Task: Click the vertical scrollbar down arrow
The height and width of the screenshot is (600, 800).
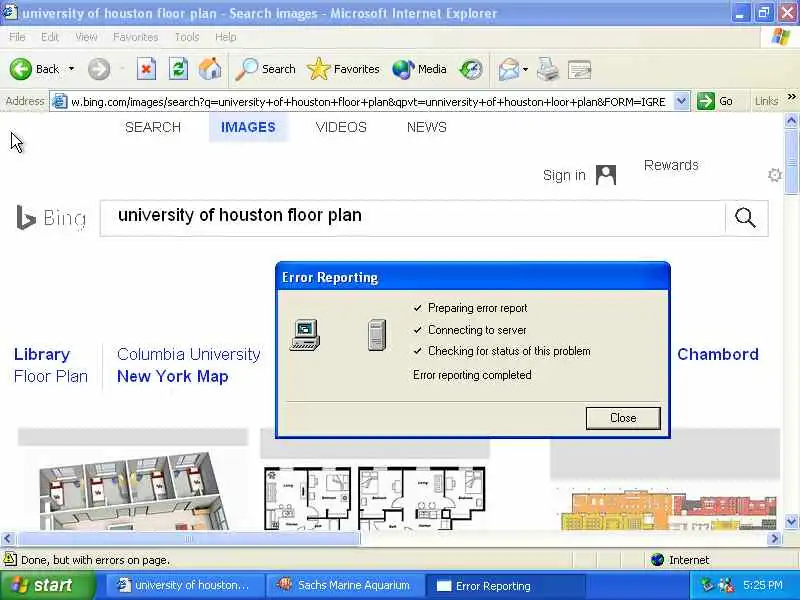Action: [791, 522]
